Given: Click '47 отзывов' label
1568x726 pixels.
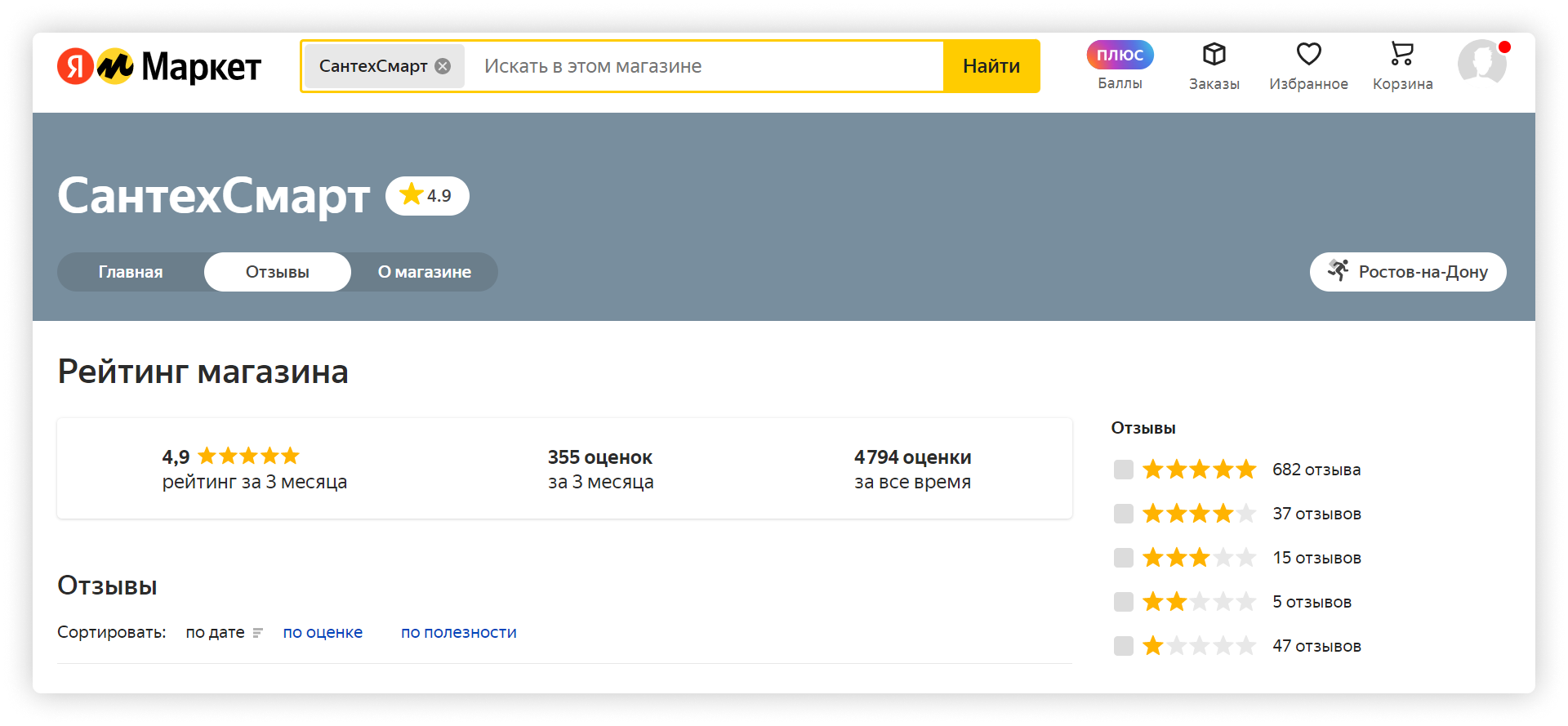Looking at the screenshot, I should [1316, 646].
